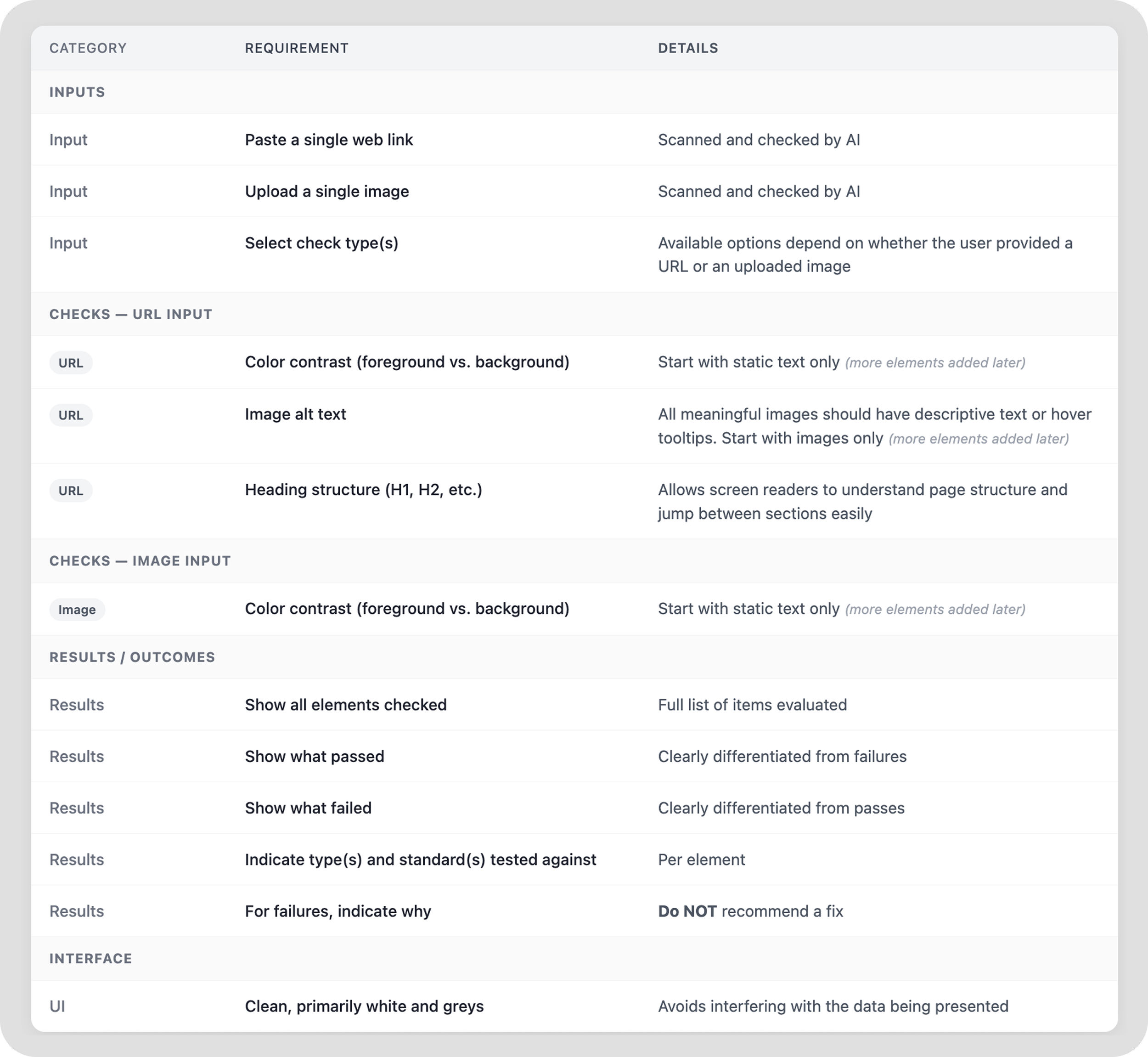Click the CATEGORY column header

click(87, 48)
